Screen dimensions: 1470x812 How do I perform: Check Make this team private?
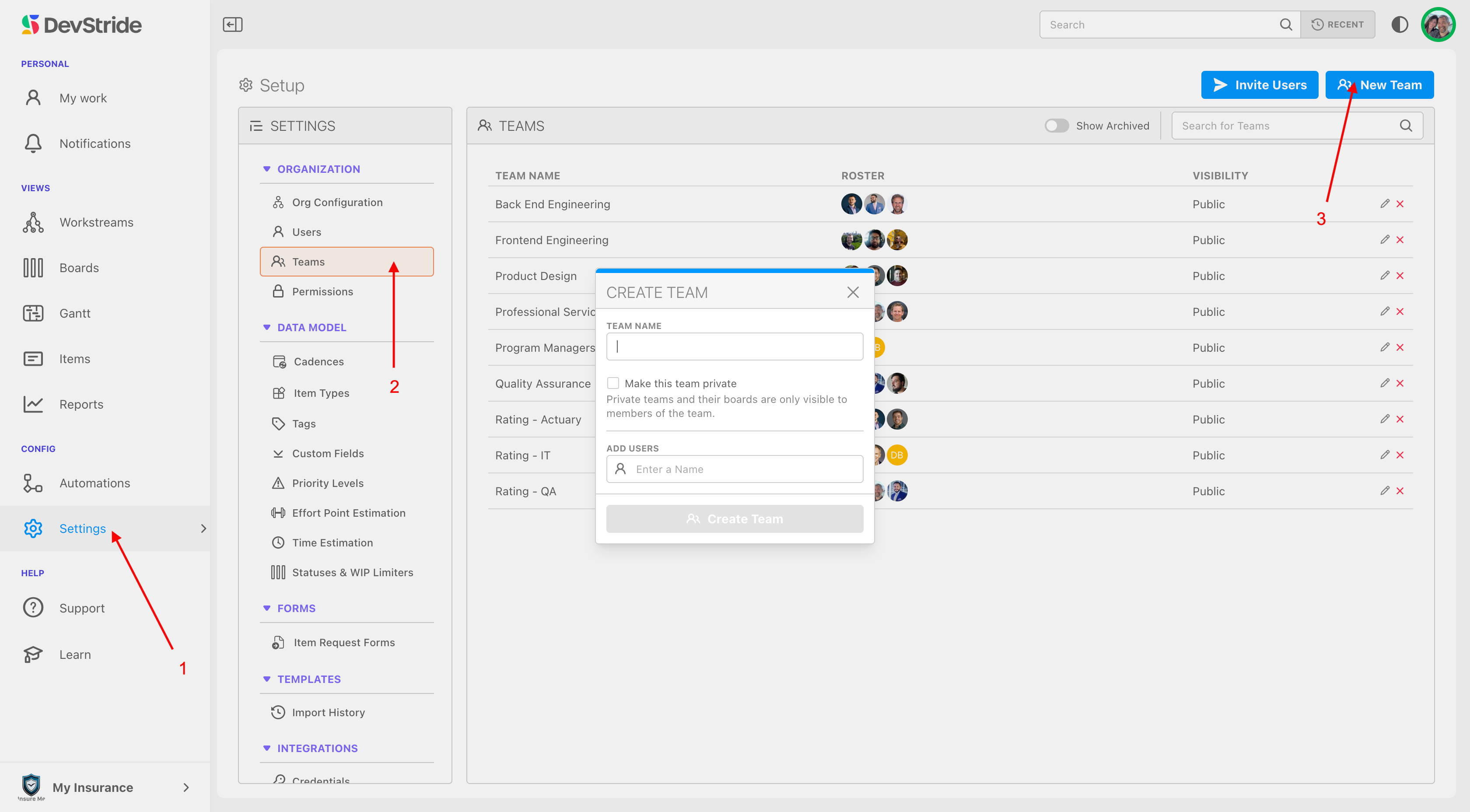pyautogui.click(x=613, y=383)
